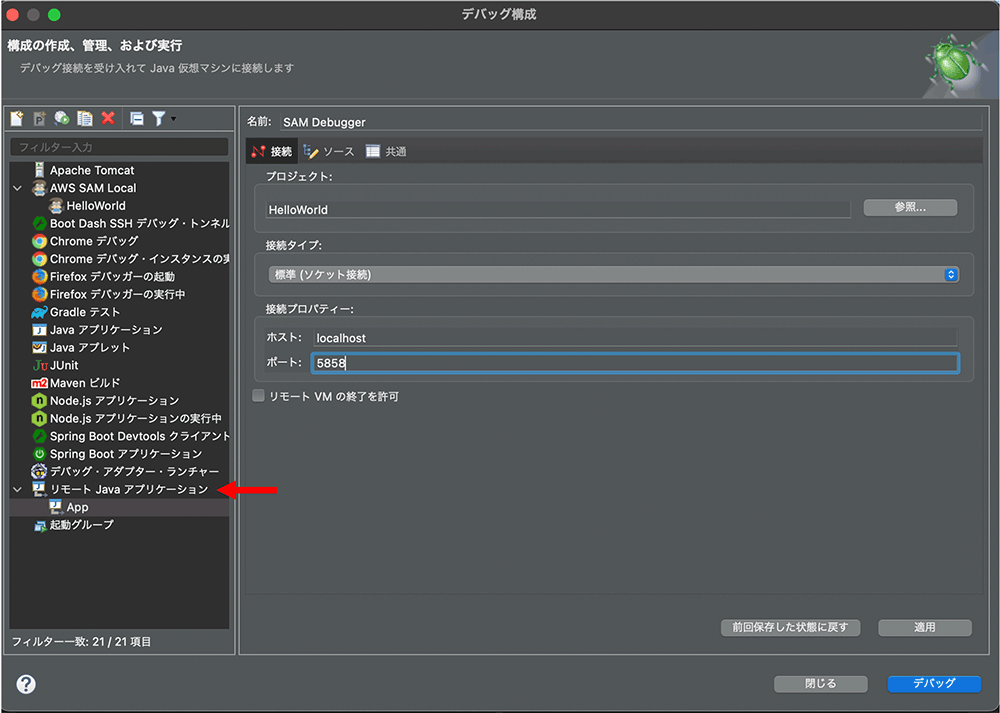Viewport: 1000px width, 713px height.
Task: Click the フィルター入力 search field
Action: pyautogui.click(x=119, y=147)
